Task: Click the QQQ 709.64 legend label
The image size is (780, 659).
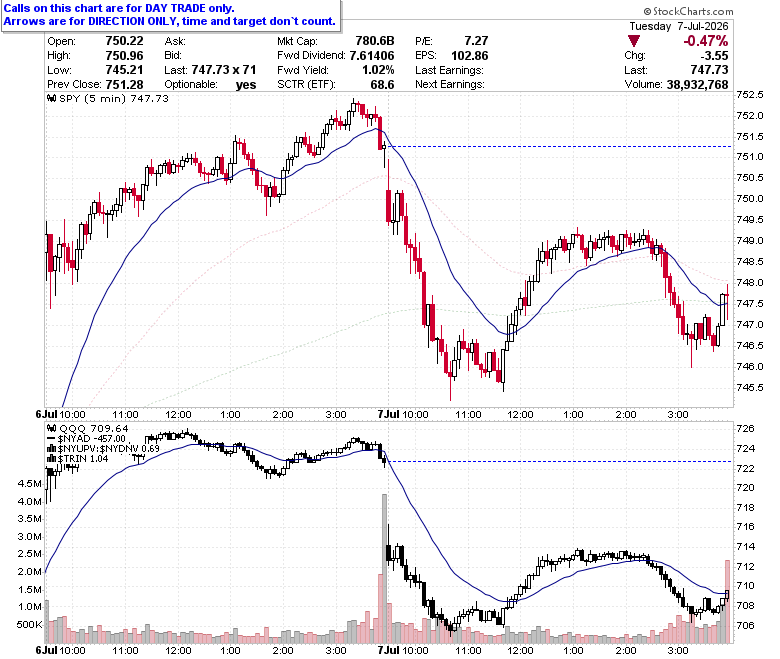Action: [x=94, y=428]
